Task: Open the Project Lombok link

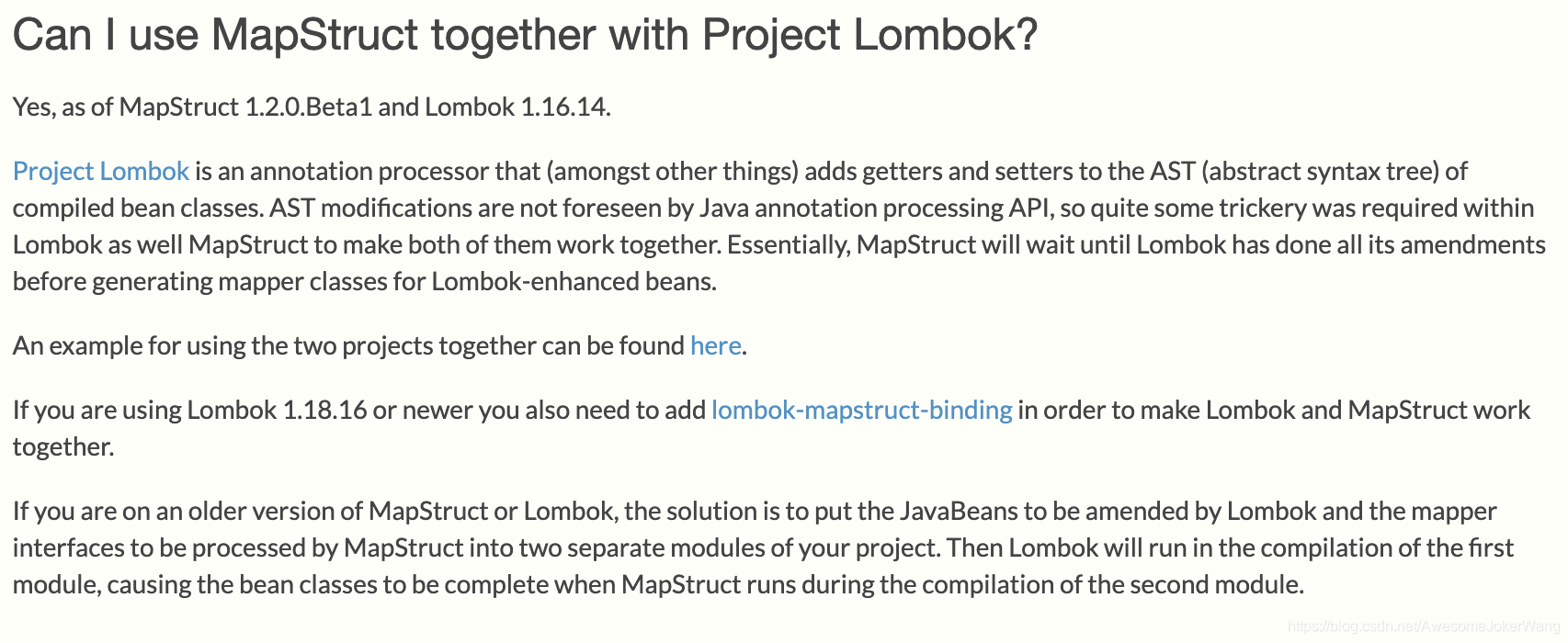Action: point(101,171)
